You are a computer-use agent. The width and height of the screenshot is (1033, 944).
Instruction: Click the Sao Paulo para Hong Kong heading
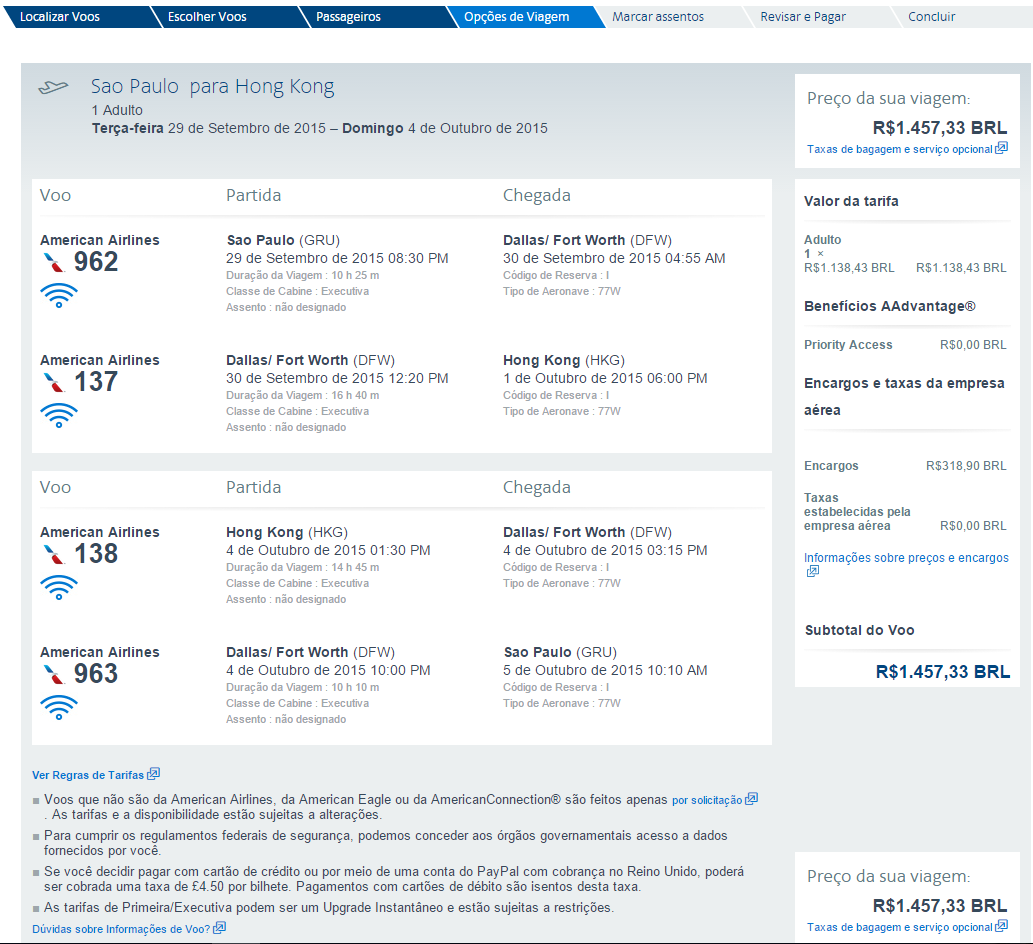click(212, 87)
